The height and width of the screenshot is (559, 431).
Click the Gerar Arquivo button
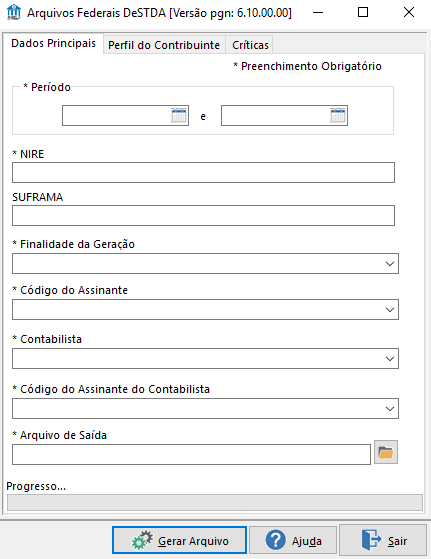[179, 540]
